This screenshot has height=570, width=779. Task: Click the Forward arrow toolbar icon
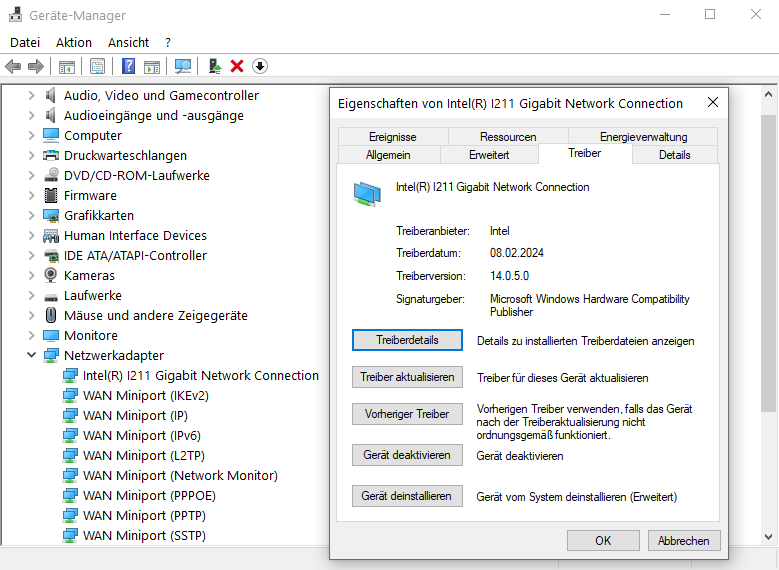pos(36,66)
